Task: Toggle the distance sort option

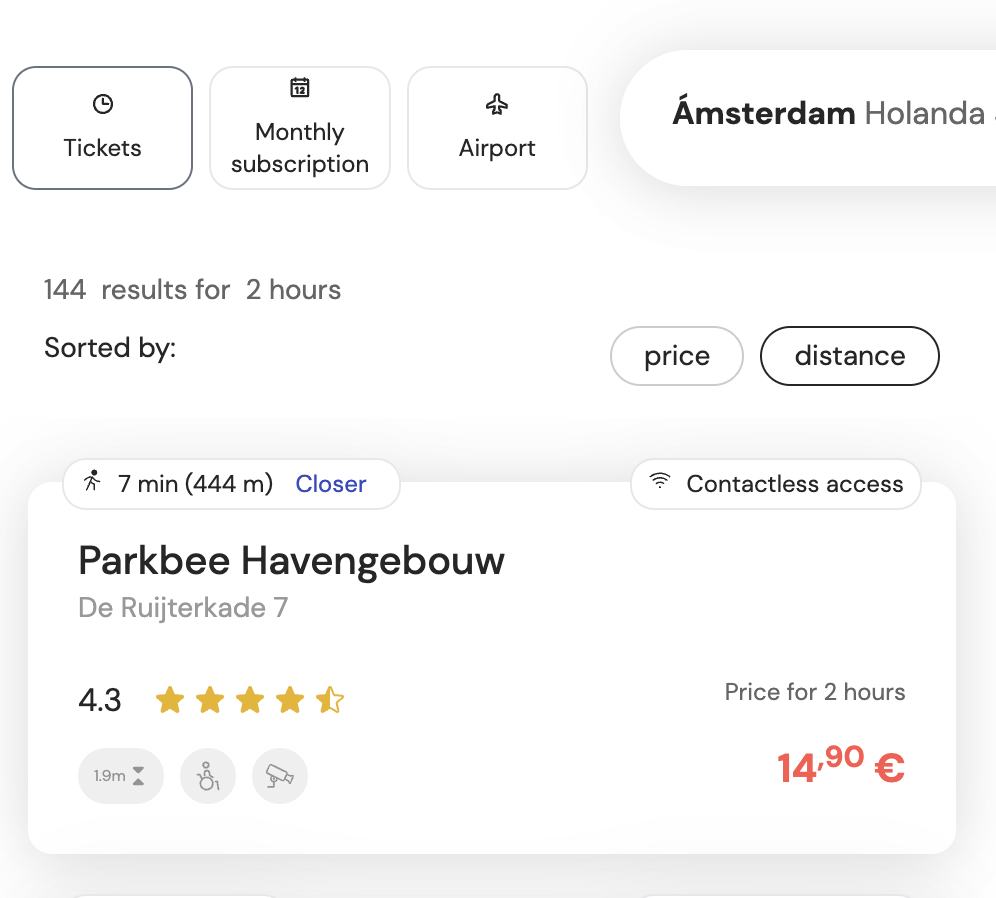Action: 849,356
